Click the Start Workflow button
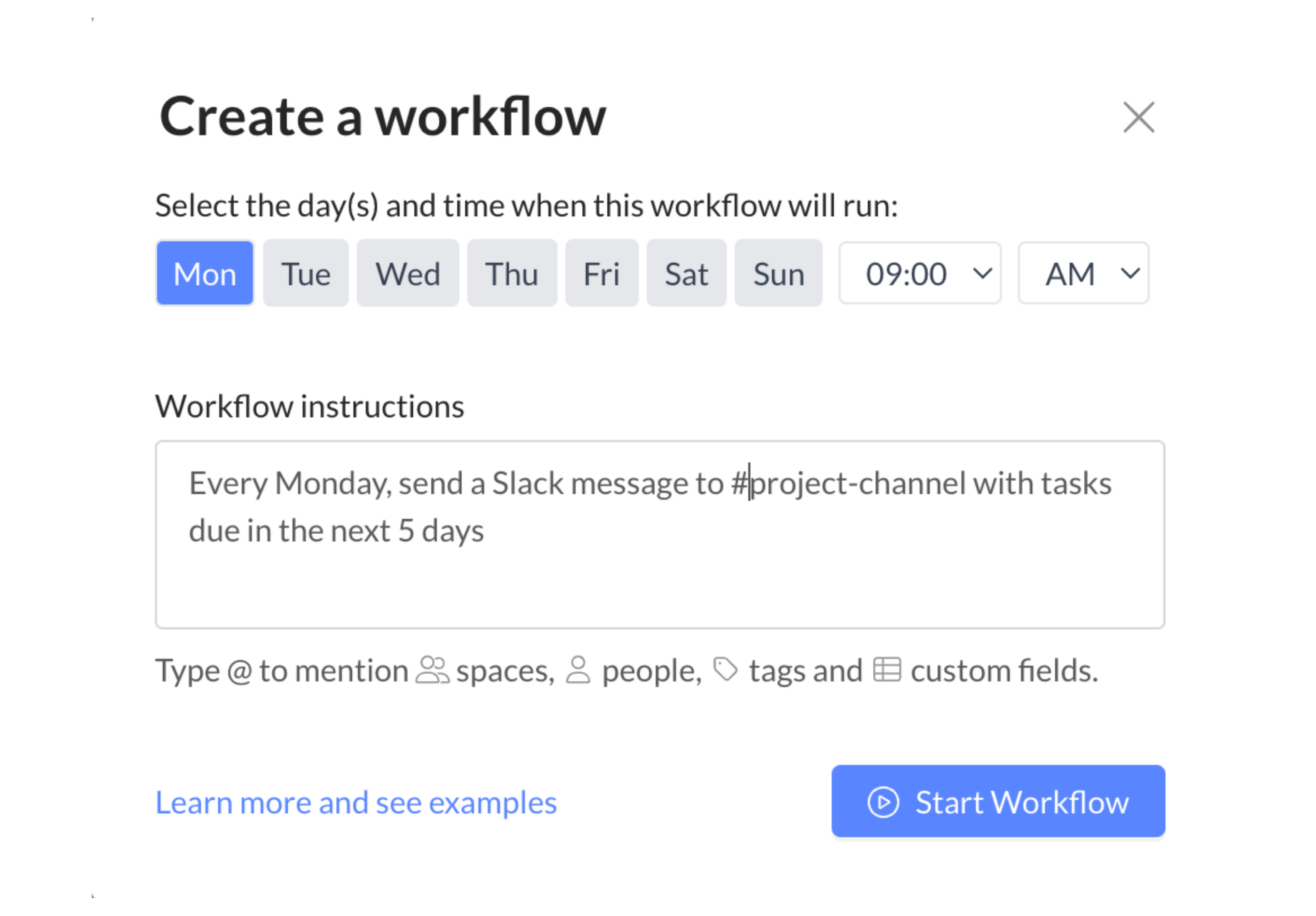The image size is (1316, 916). coord(998,801)
